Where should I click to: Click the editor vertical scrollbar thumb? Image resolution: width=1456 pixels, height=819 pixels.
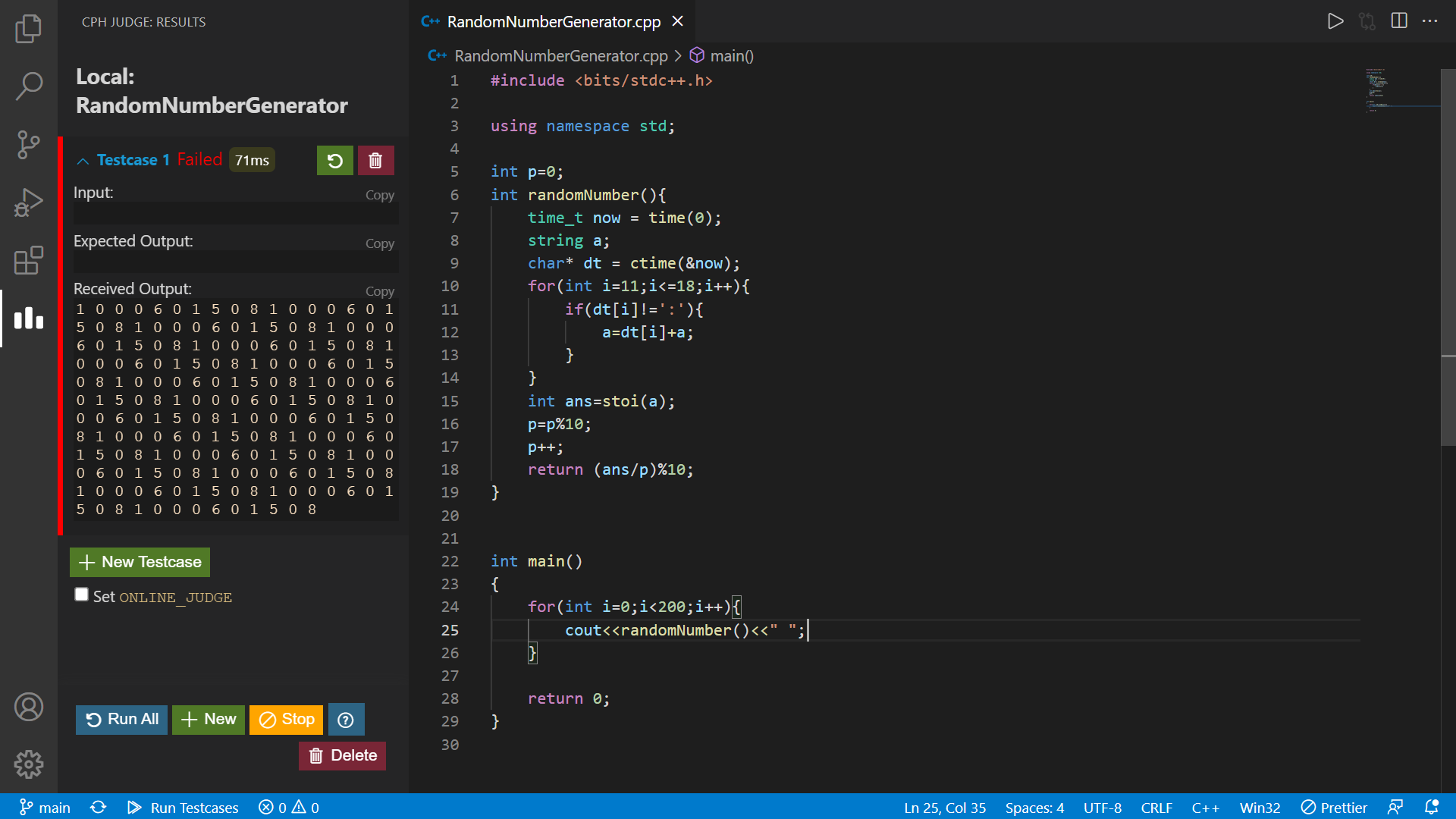tap(1448, 258)
